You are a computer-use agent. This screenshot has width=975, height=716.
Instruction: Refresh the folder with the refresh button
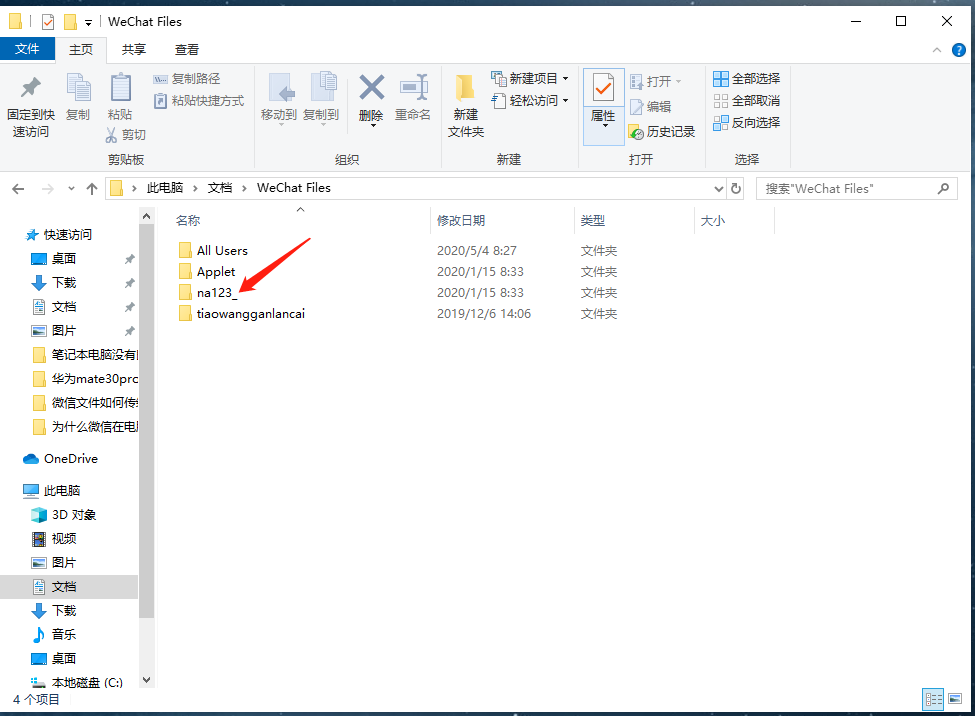(x=736, y=188)
